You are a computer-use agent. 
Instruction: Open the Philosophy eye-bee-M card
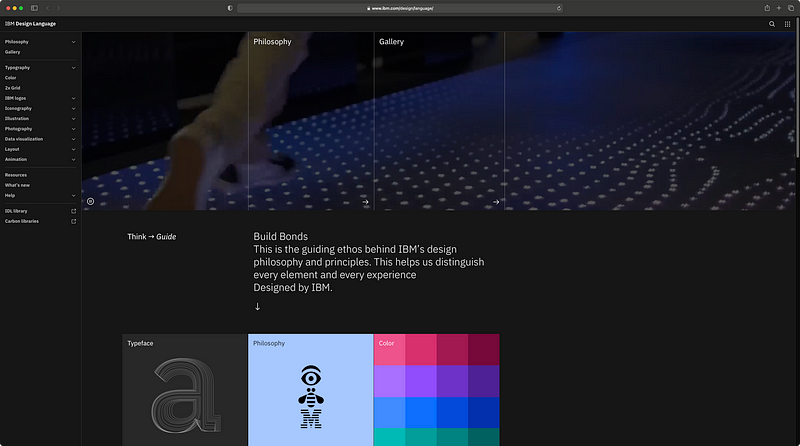coord(311,390)
